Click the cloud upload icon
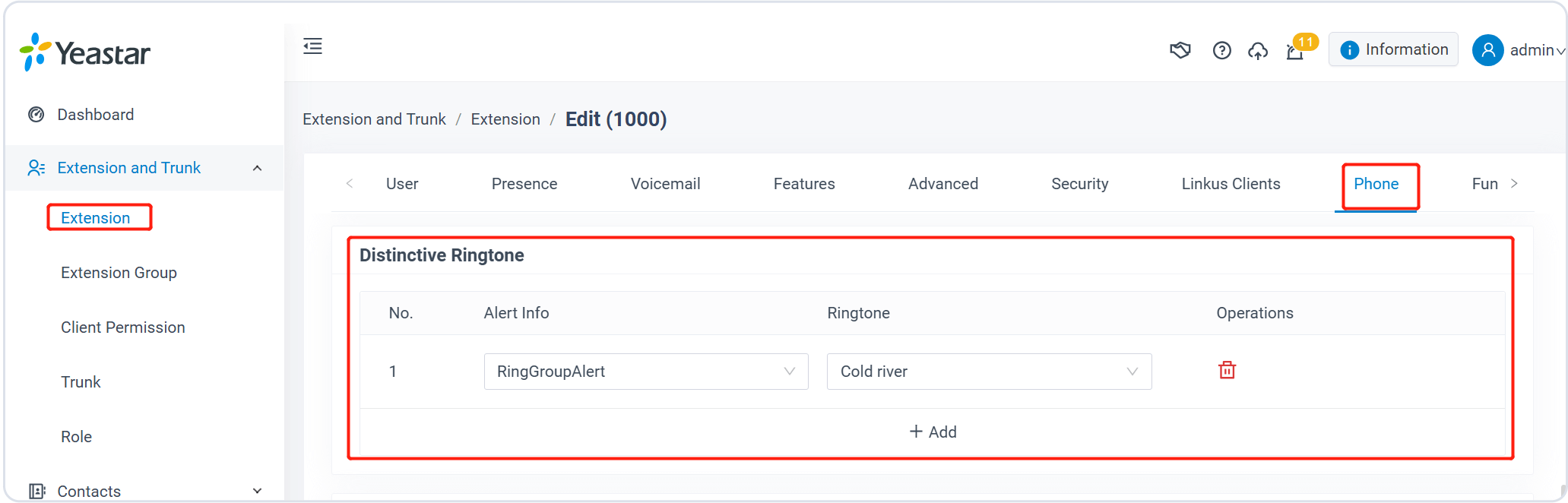The image size is (1568, 503). pyautogui.click(x=1258, y=51)
